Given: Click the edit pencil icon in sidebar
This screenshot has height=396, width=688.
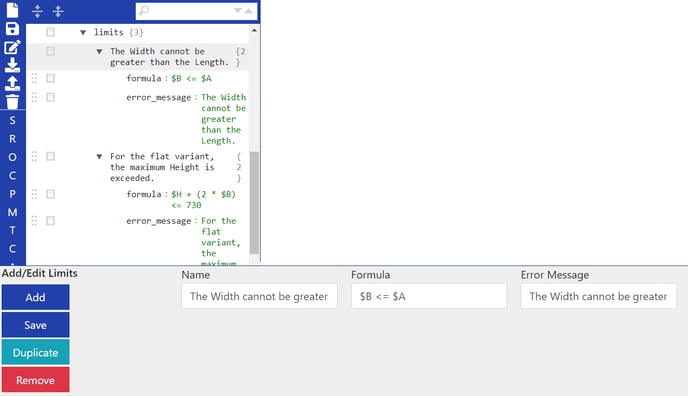Looking at the screenshot, I should tap(12, 47).
